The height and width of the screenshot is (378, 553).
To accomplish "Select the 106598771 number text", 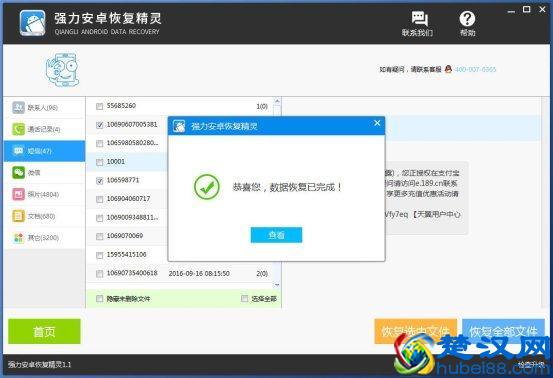I will (x=123, y=180).
